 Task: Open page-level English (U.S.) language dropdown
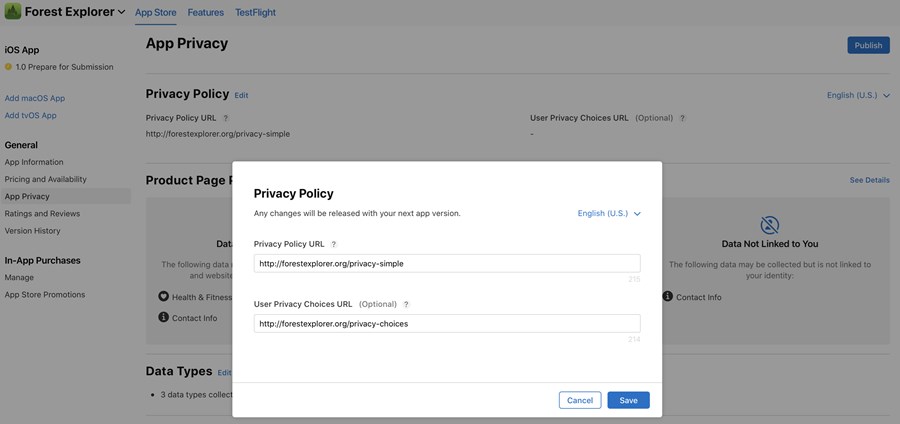coord(858,95)
